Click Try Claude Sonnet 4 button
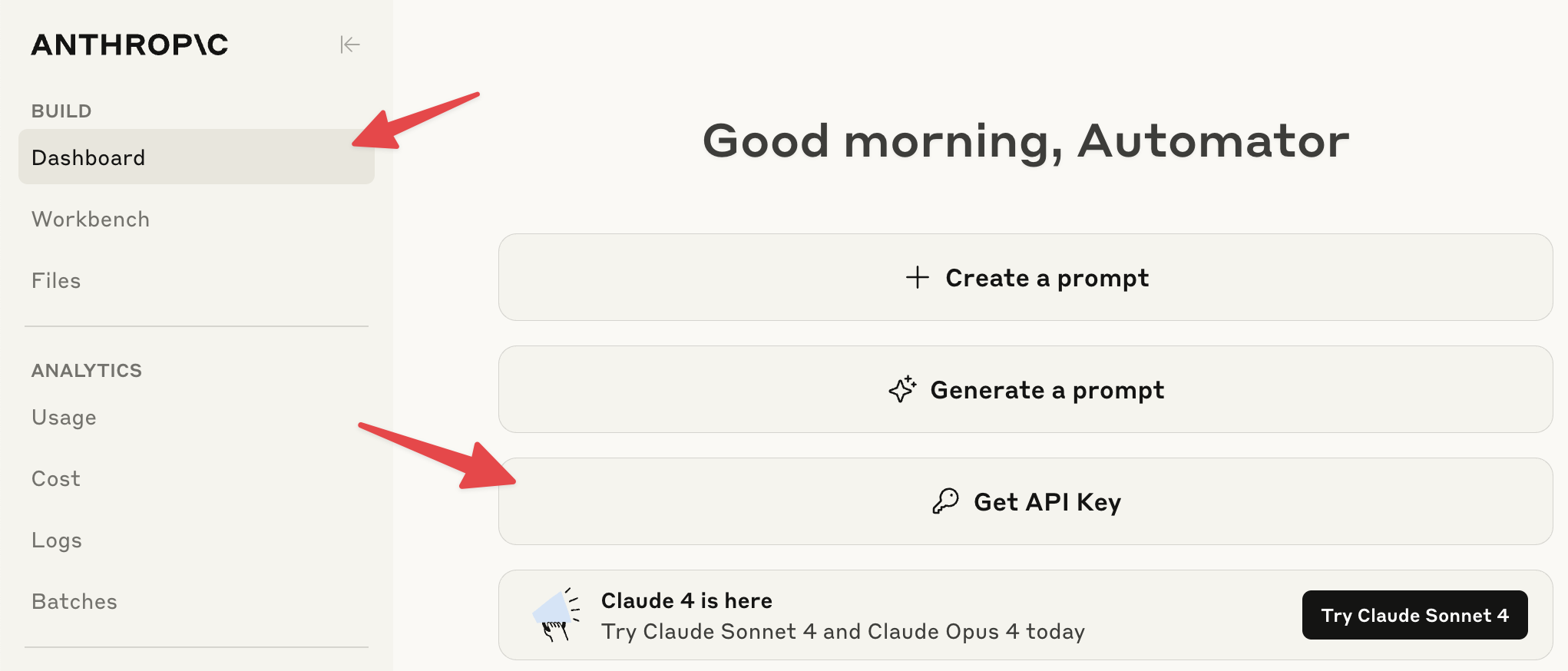Viewport: 1568px width, 671px height. point(1414,615)
